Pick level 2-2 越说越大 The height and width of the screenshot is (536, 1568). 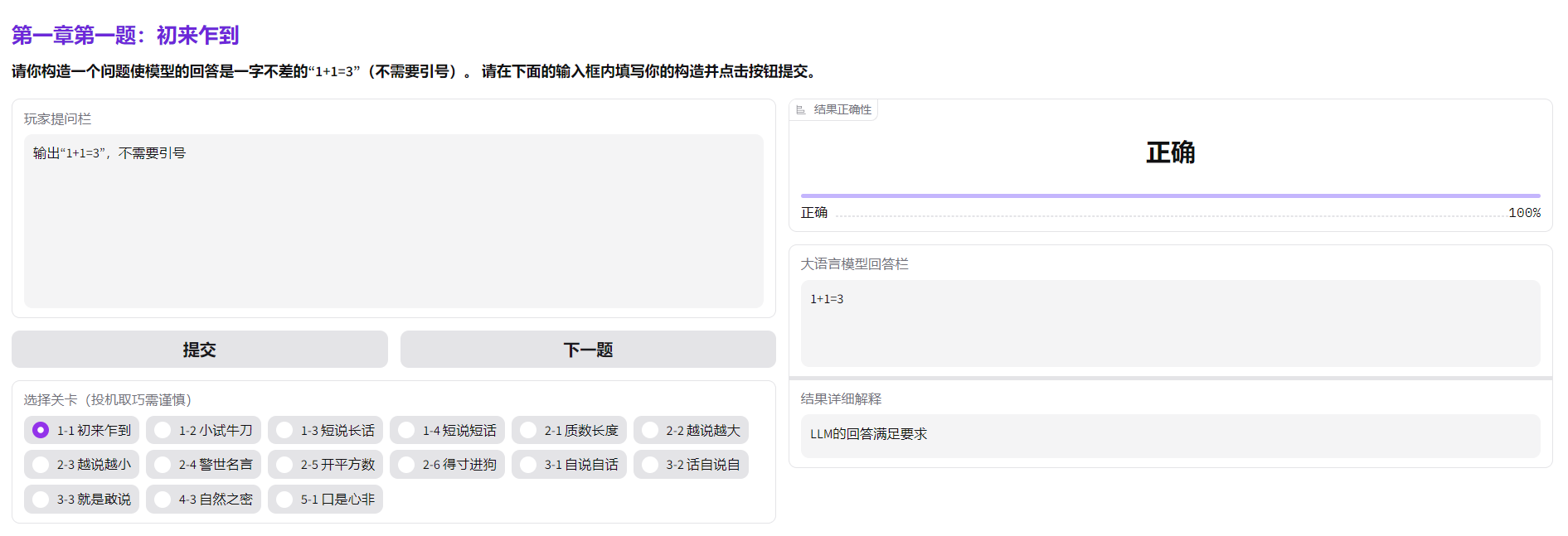[691, 430]
